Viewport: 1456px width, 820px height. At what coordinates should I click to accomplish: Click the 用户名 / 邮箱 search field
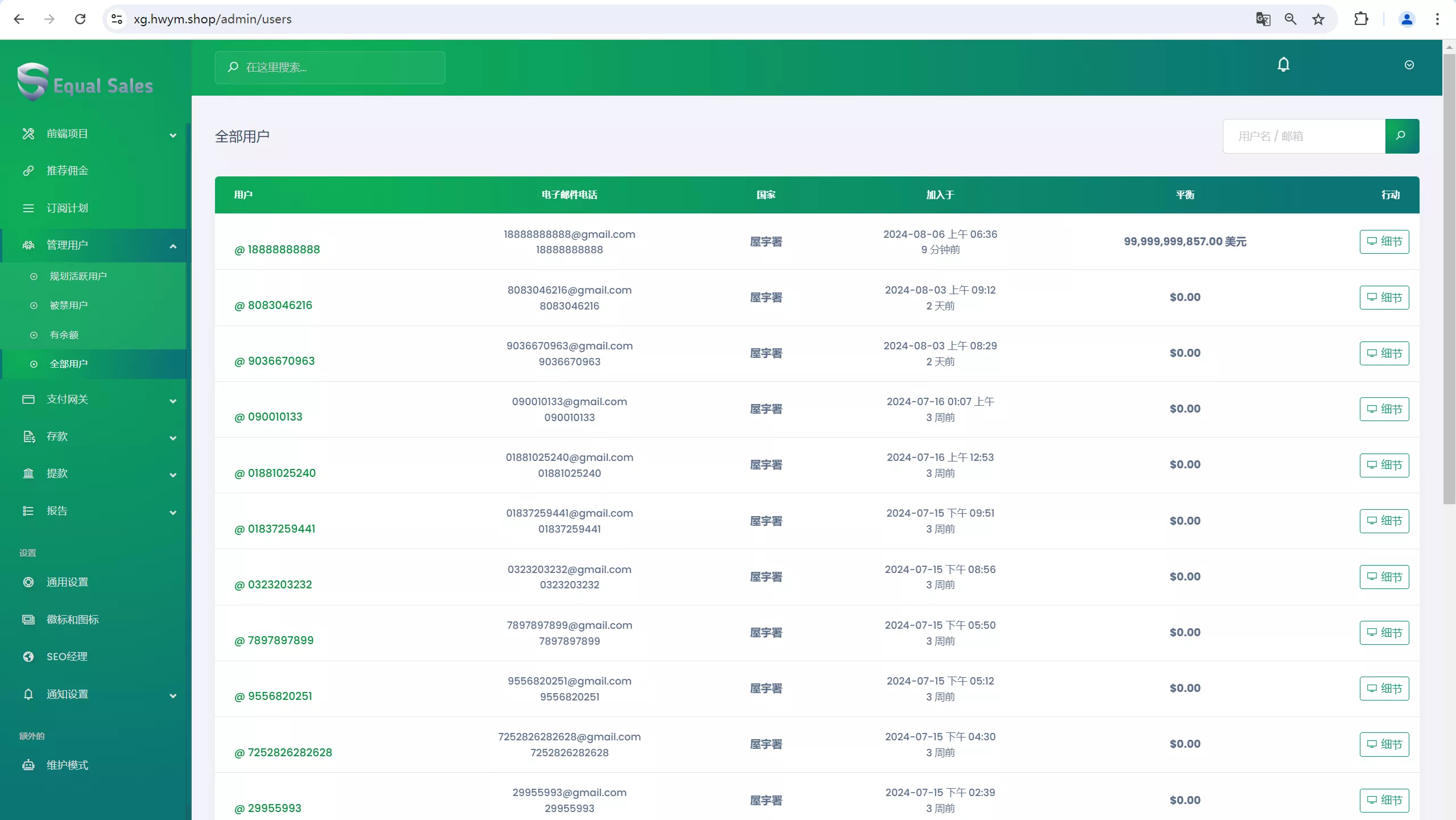pos(1304,136)
